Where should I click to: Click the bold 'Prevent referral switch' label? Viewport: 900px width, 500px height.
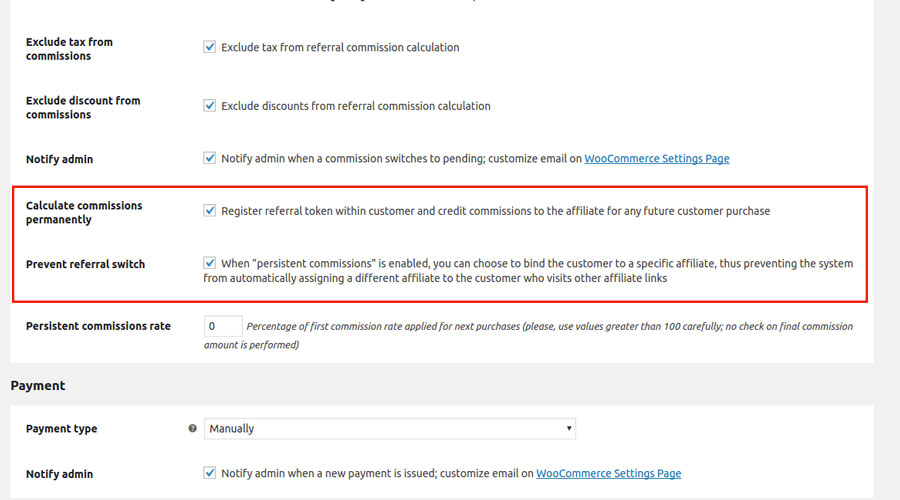[85, 264]
